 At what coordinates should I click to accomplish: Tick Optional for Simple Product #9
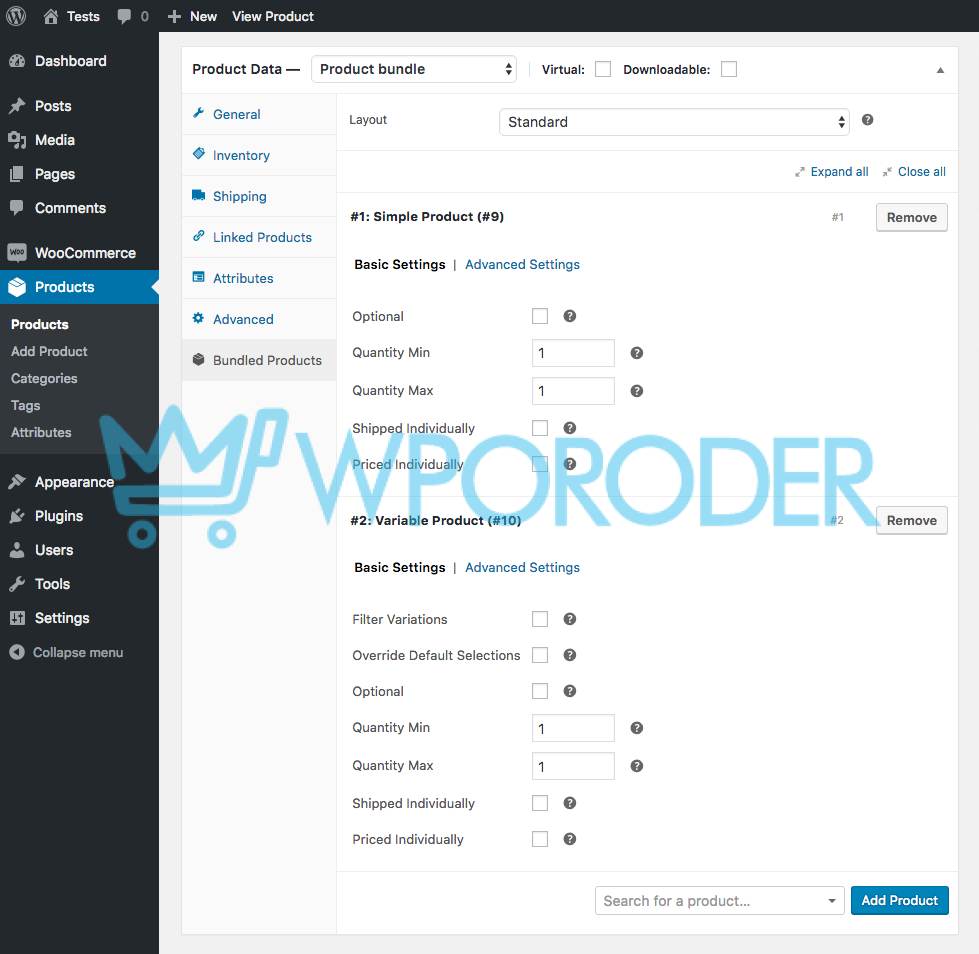(x=540, y=316)
